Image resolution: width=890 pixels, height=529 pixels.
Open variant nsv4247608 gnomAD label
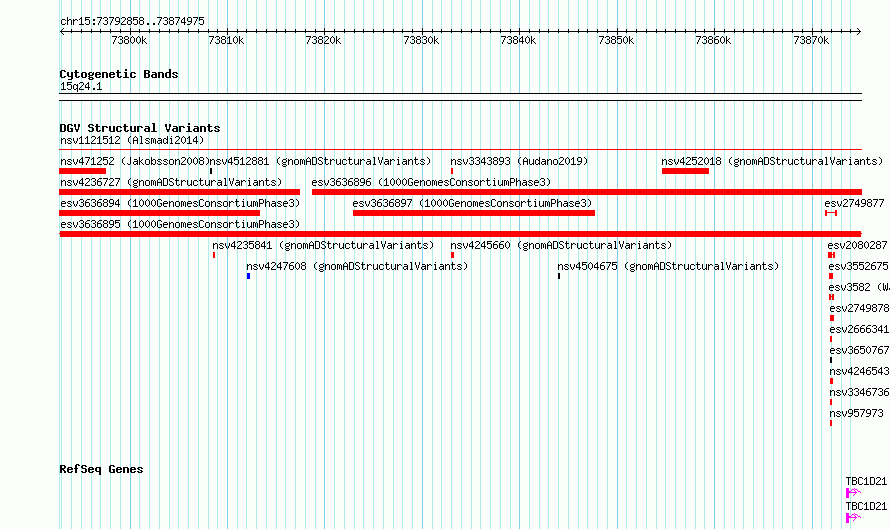[x=357, y=266]
